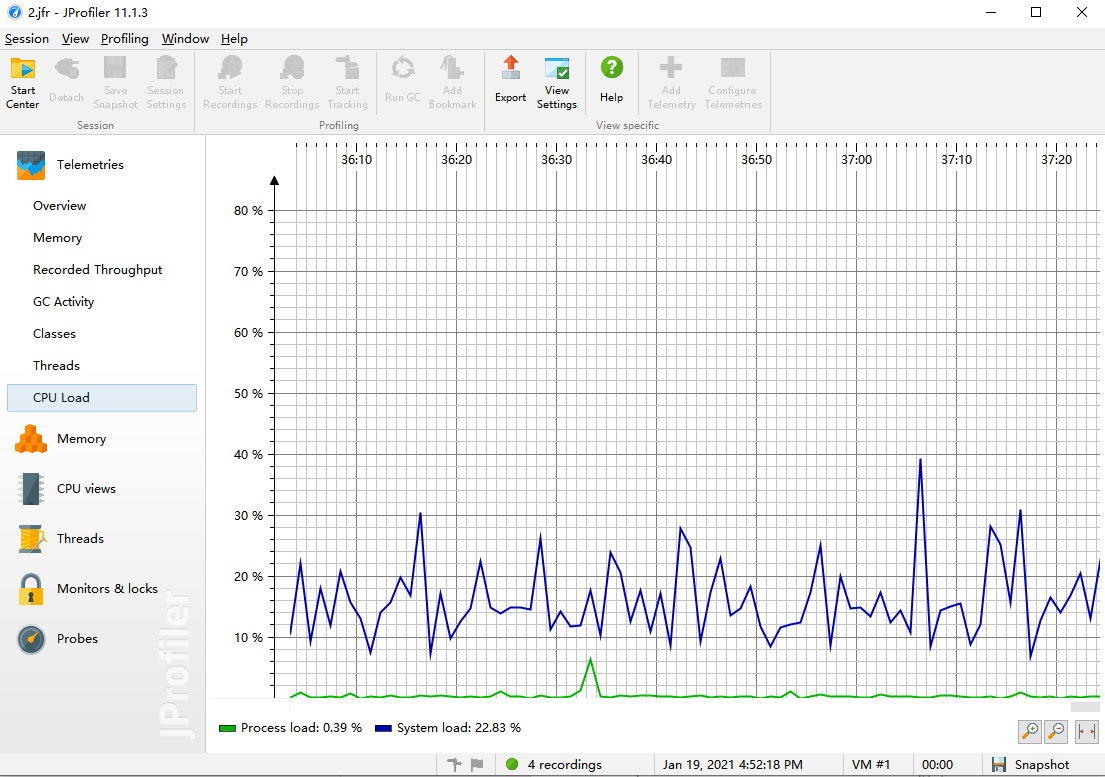Click the Export toolbar button
The width and height of the screenshot is (1105, 777).
pyautogui.click(x=510, y=80)
